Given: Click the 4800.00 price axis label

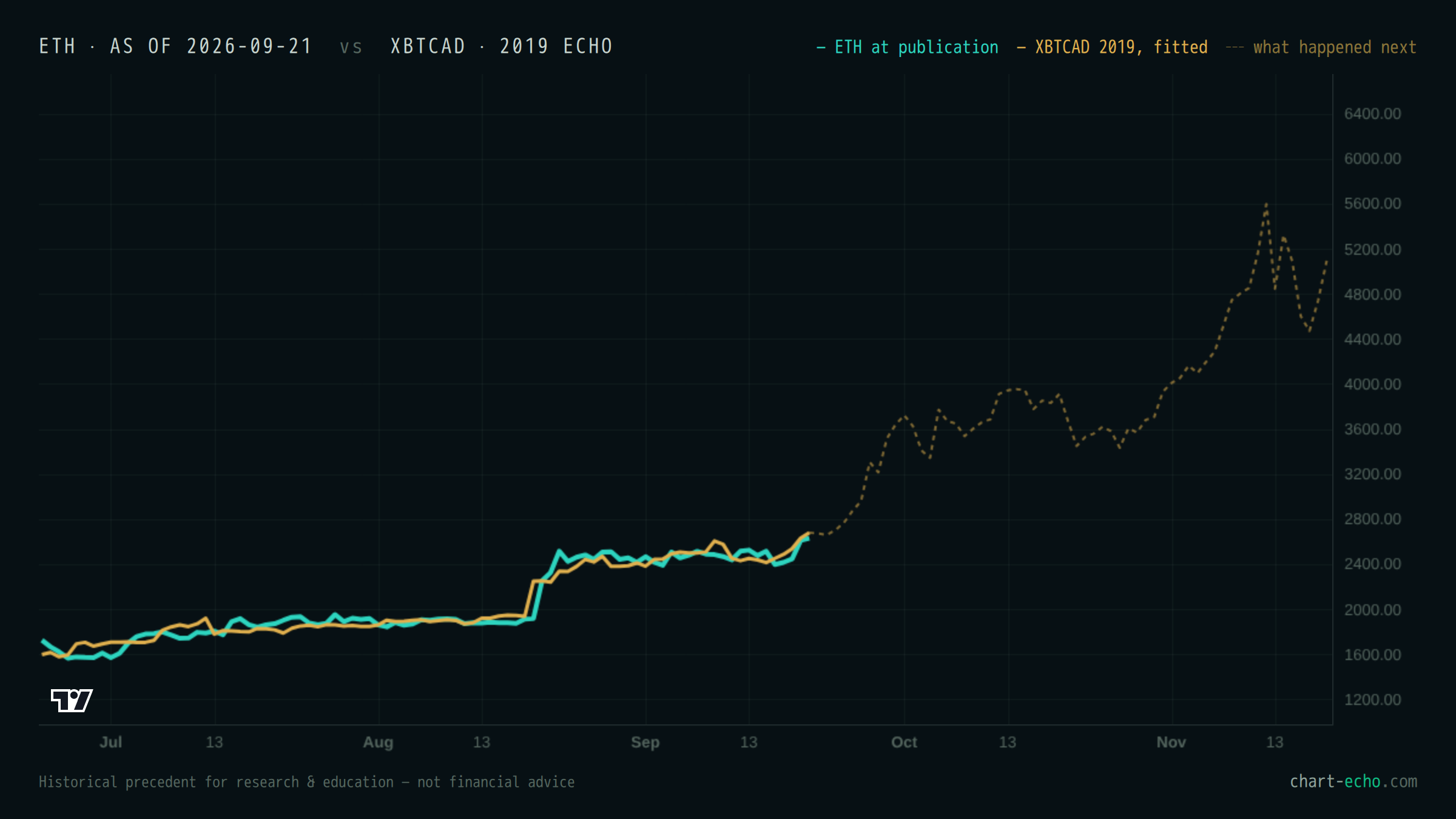Looking at the screenshot, I should 1372,294.
